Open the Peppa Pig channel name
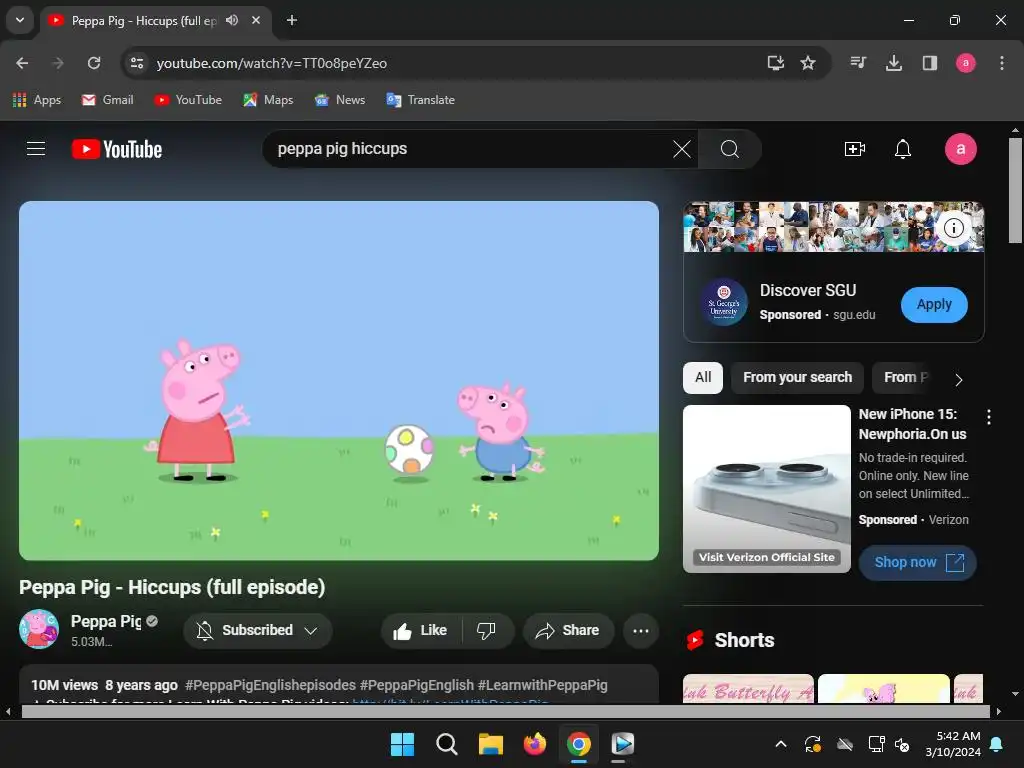 point(106,621)
